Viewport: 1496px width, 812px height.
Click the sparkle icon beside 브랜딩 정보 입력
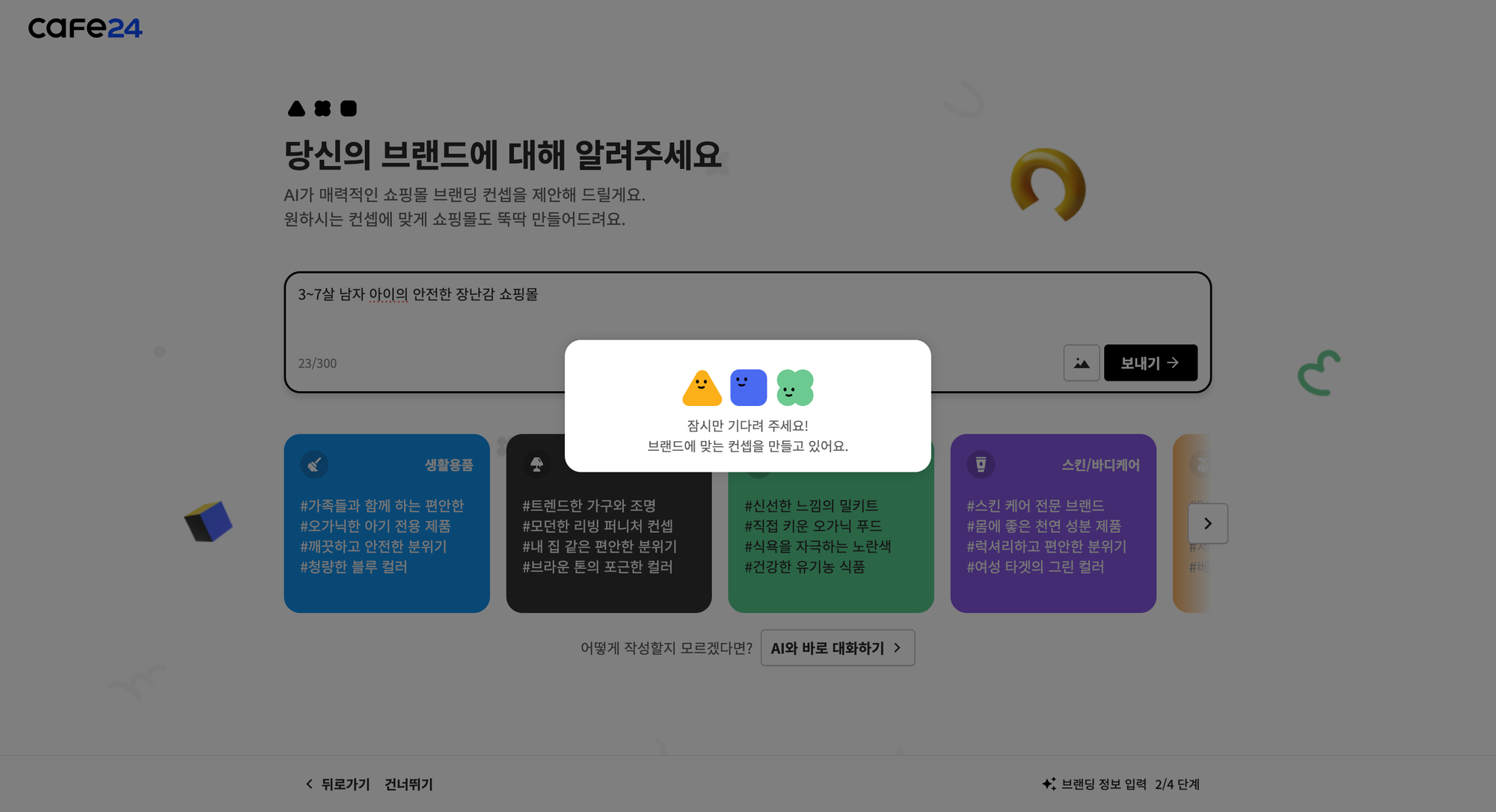point(1049,784)
